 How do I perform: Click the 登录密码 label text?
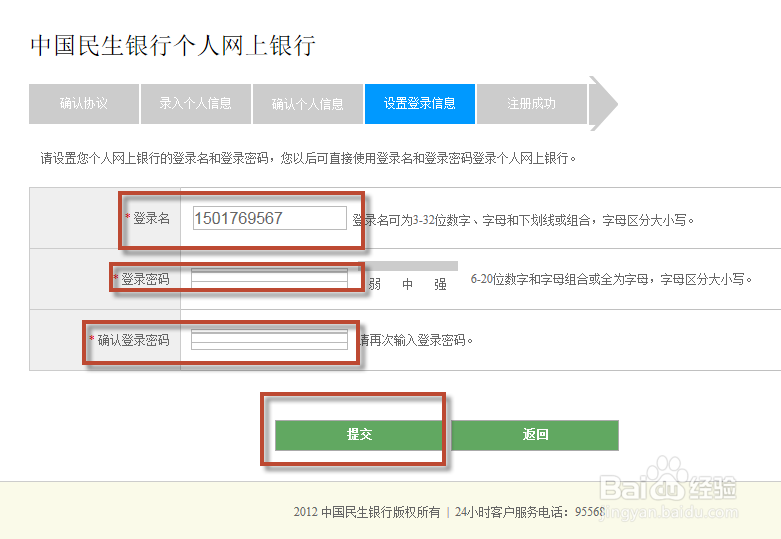145,279
